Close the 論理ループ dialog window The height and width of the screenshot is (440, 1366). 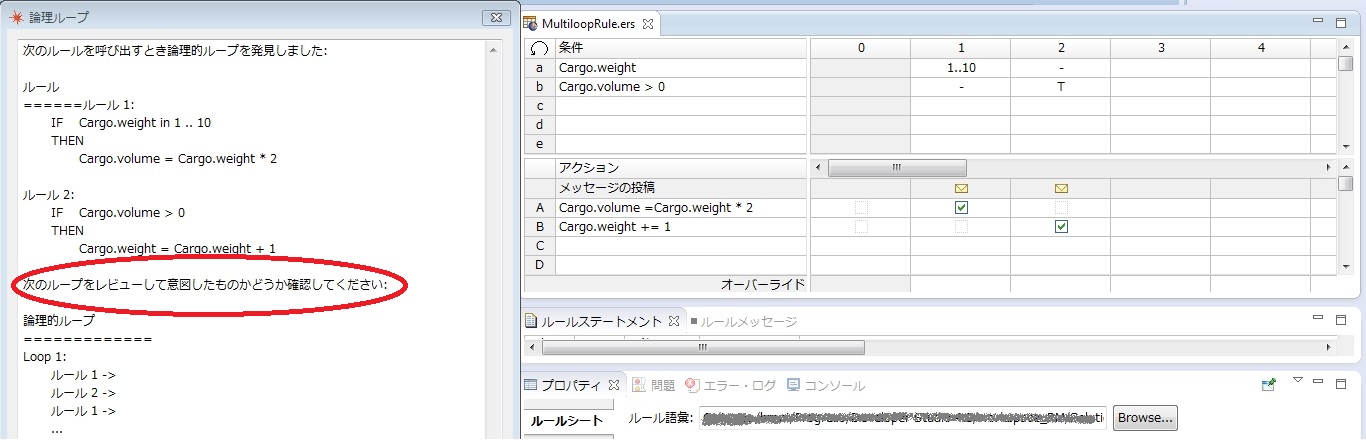(496, 17)
